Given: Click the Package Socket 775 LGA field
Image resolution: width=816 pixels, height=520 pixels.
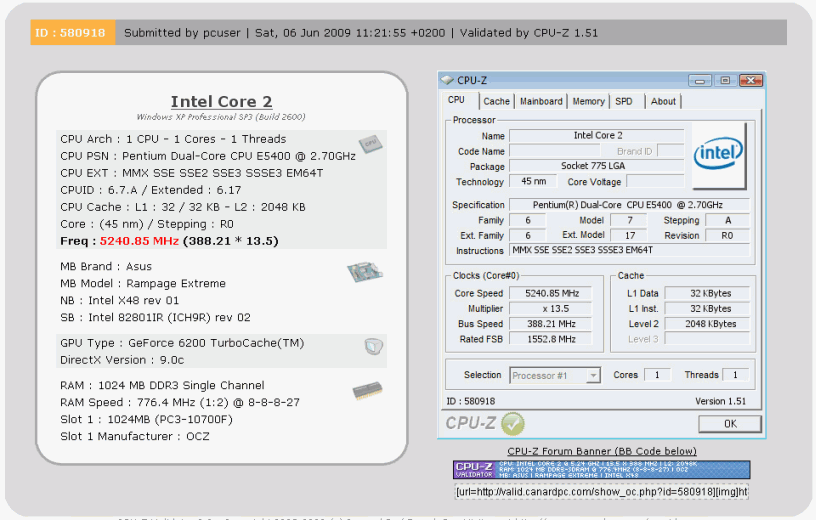Looking at the screenshot, I should pos(597,166).
